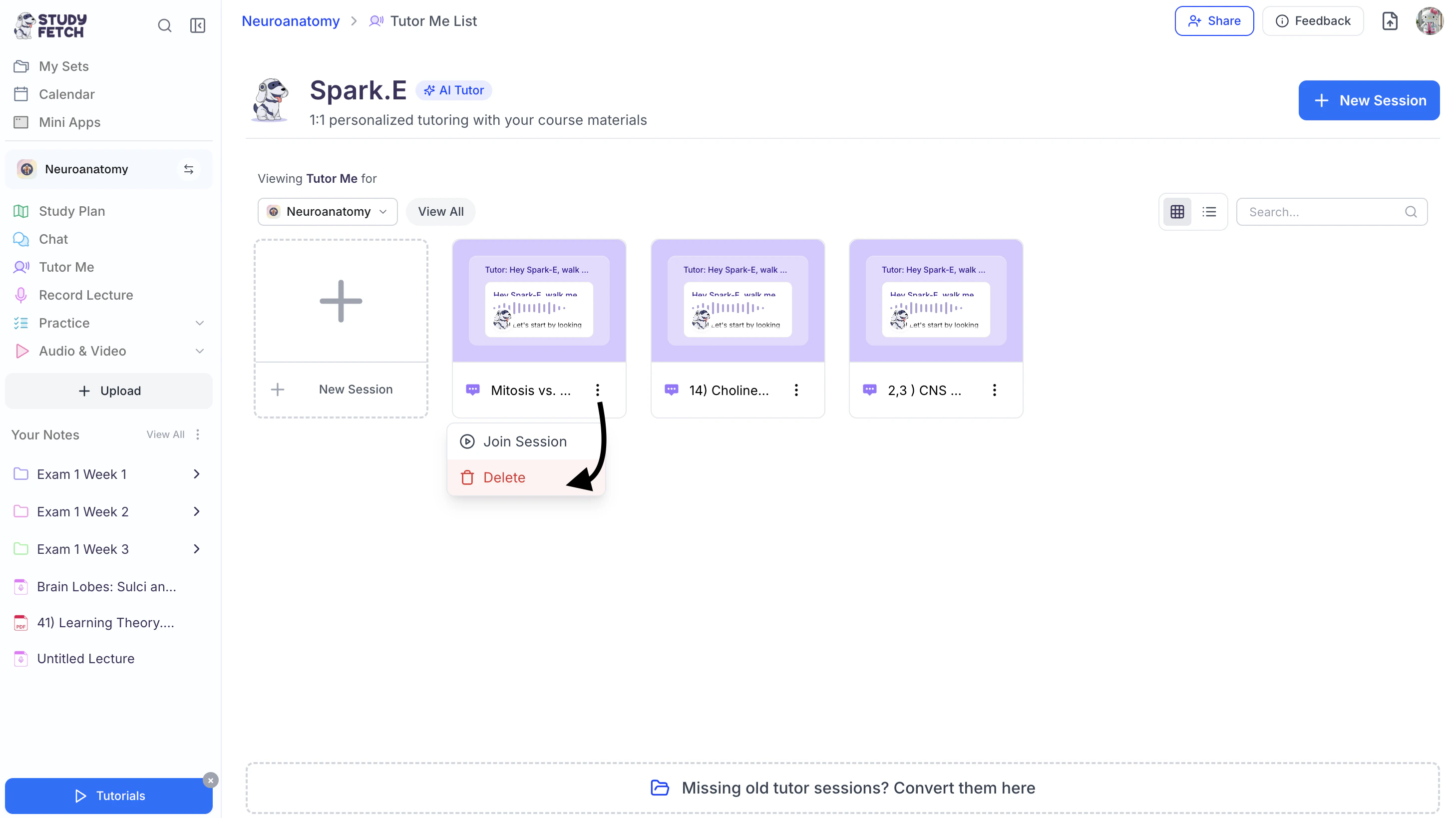The image size is (1456, 818).
Task: Open Your Notes three-dot options
Action: click(x=198, y=434)
